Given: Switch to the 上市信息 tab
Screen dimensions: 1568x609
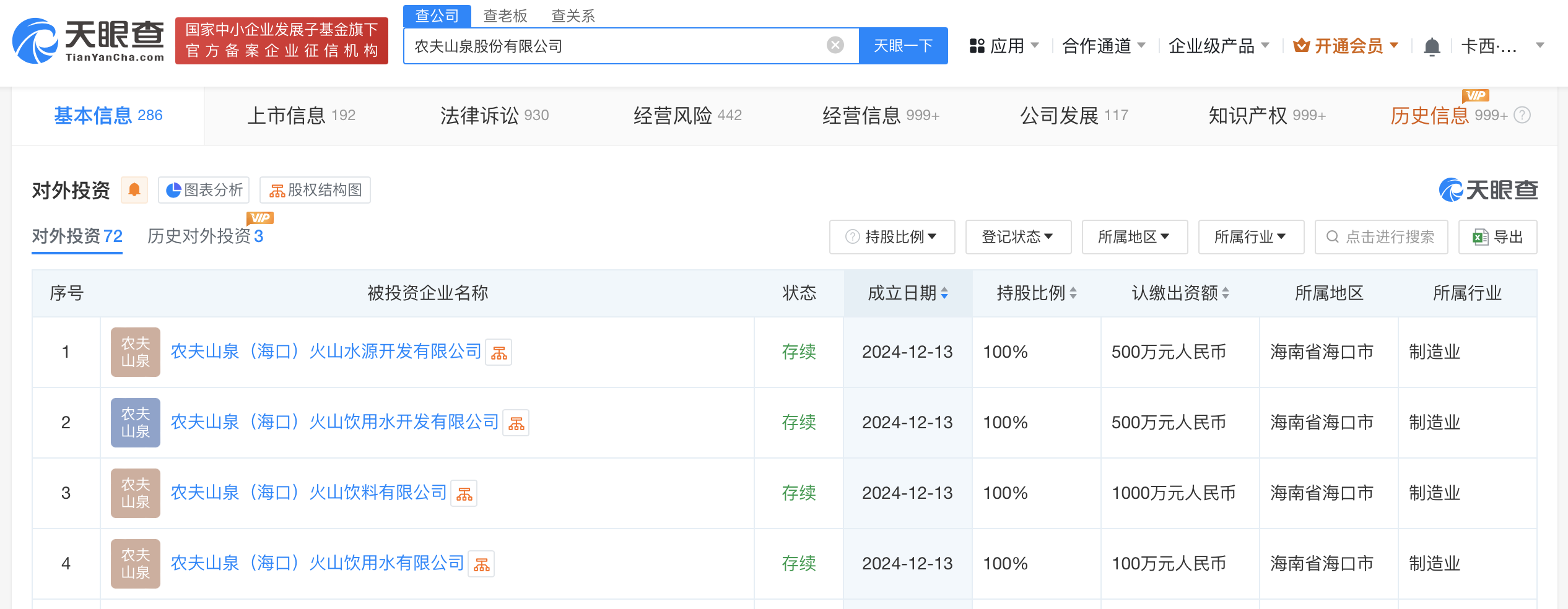Looking at the screenshot, I should point(302,116).
